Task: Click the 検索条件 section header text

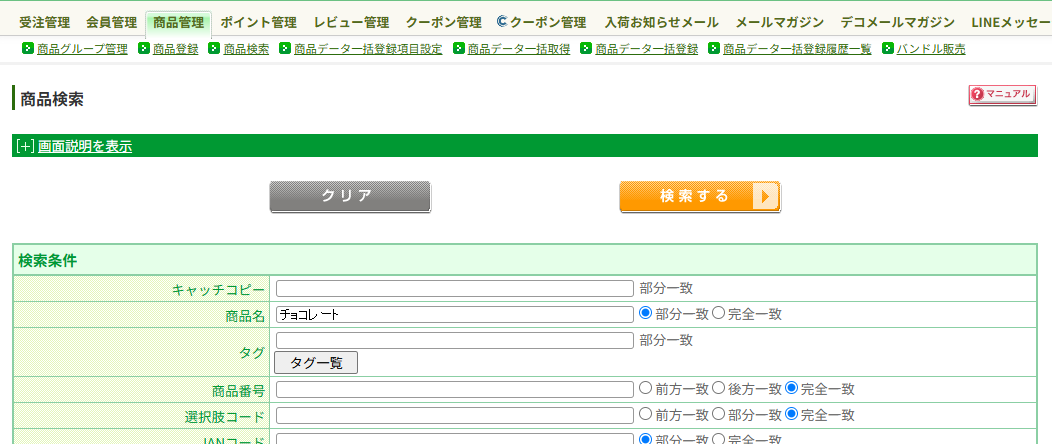Action: pyautogui.click(x=48, y=260)
